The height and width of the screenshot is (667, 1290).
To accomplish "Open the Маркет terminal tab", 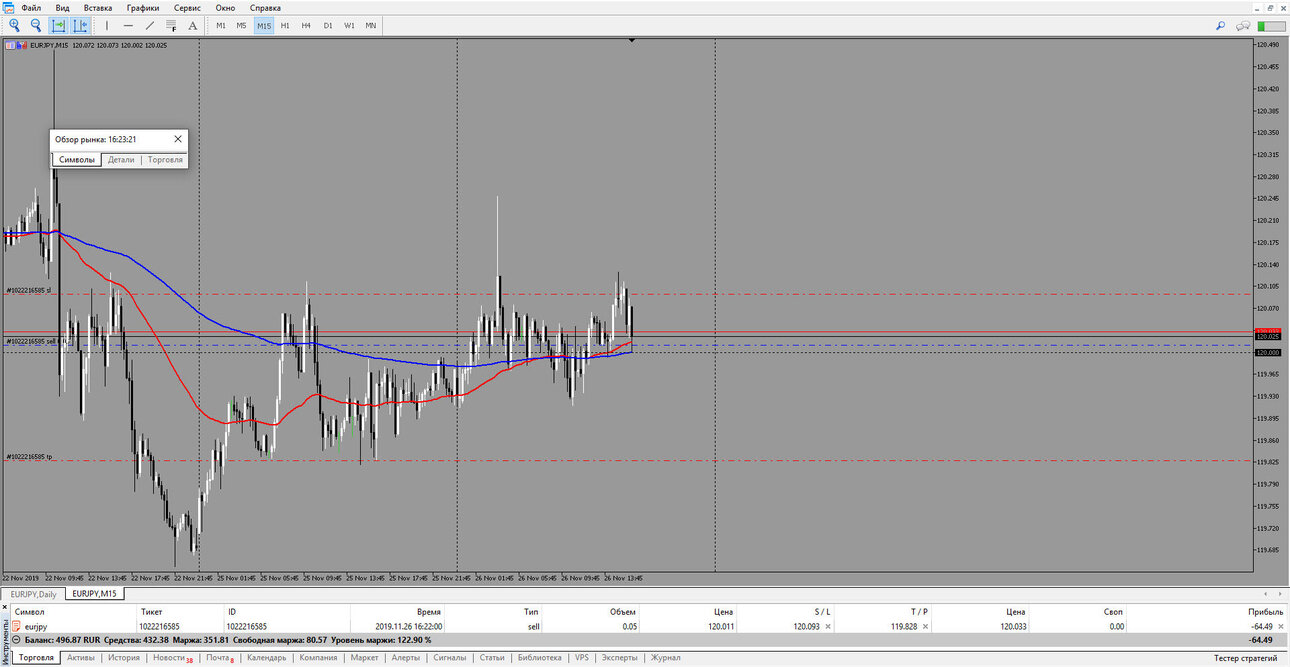I will (364, 657).
